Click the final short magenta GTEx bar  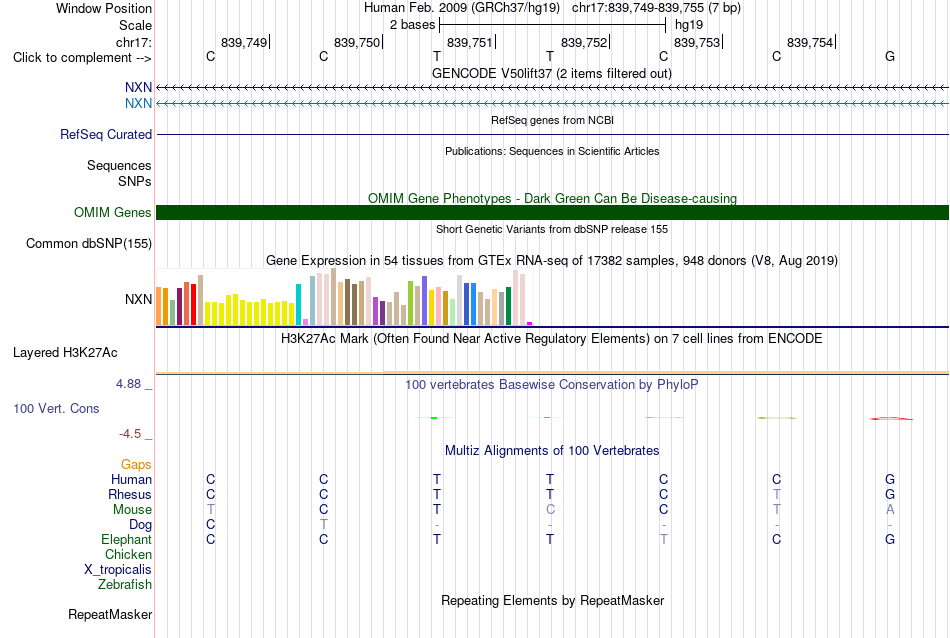point(530,324)
